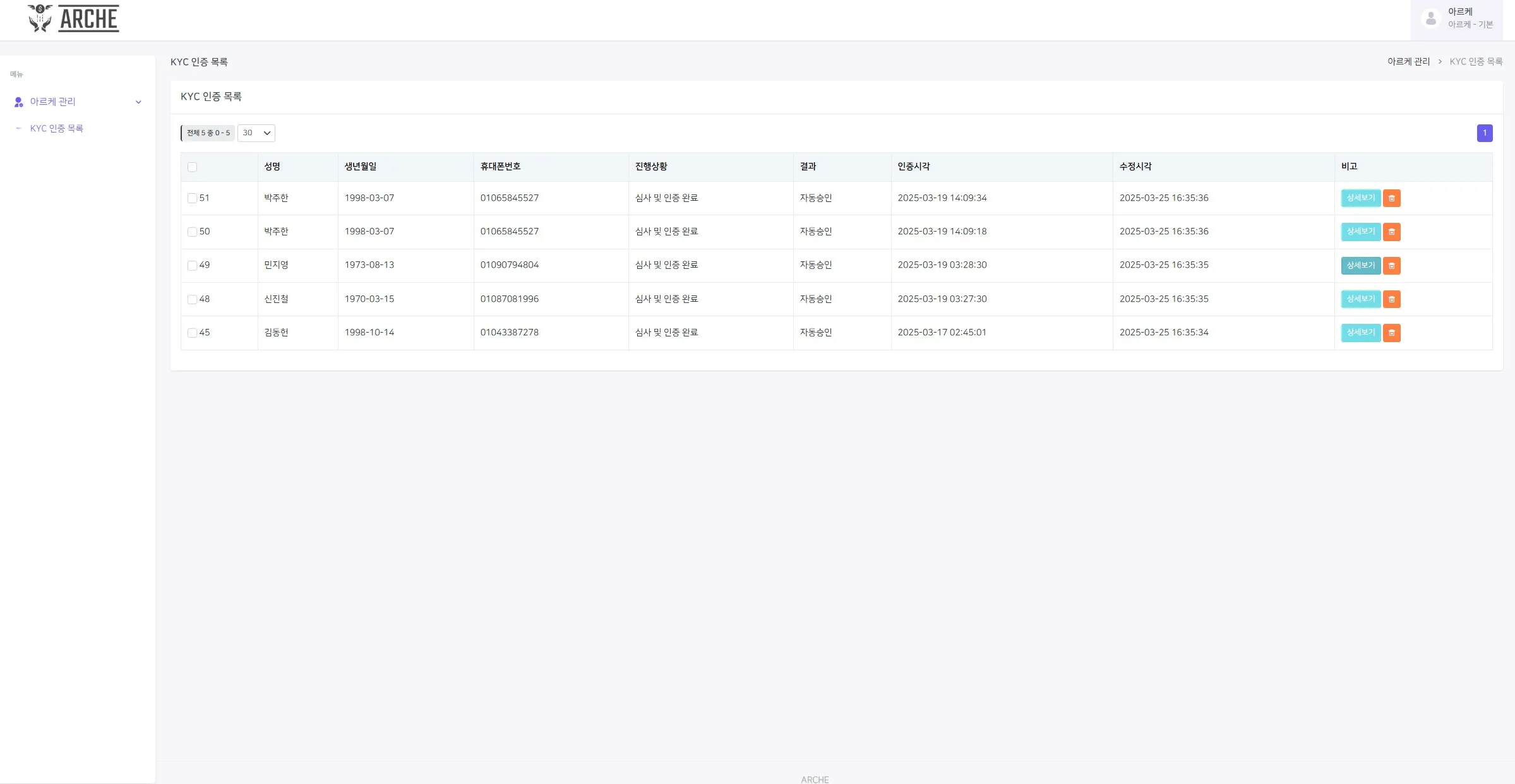The height and width of the screenshot is (784, 1515).
Task: Click the phone number 01087081996
Action: 510,299
